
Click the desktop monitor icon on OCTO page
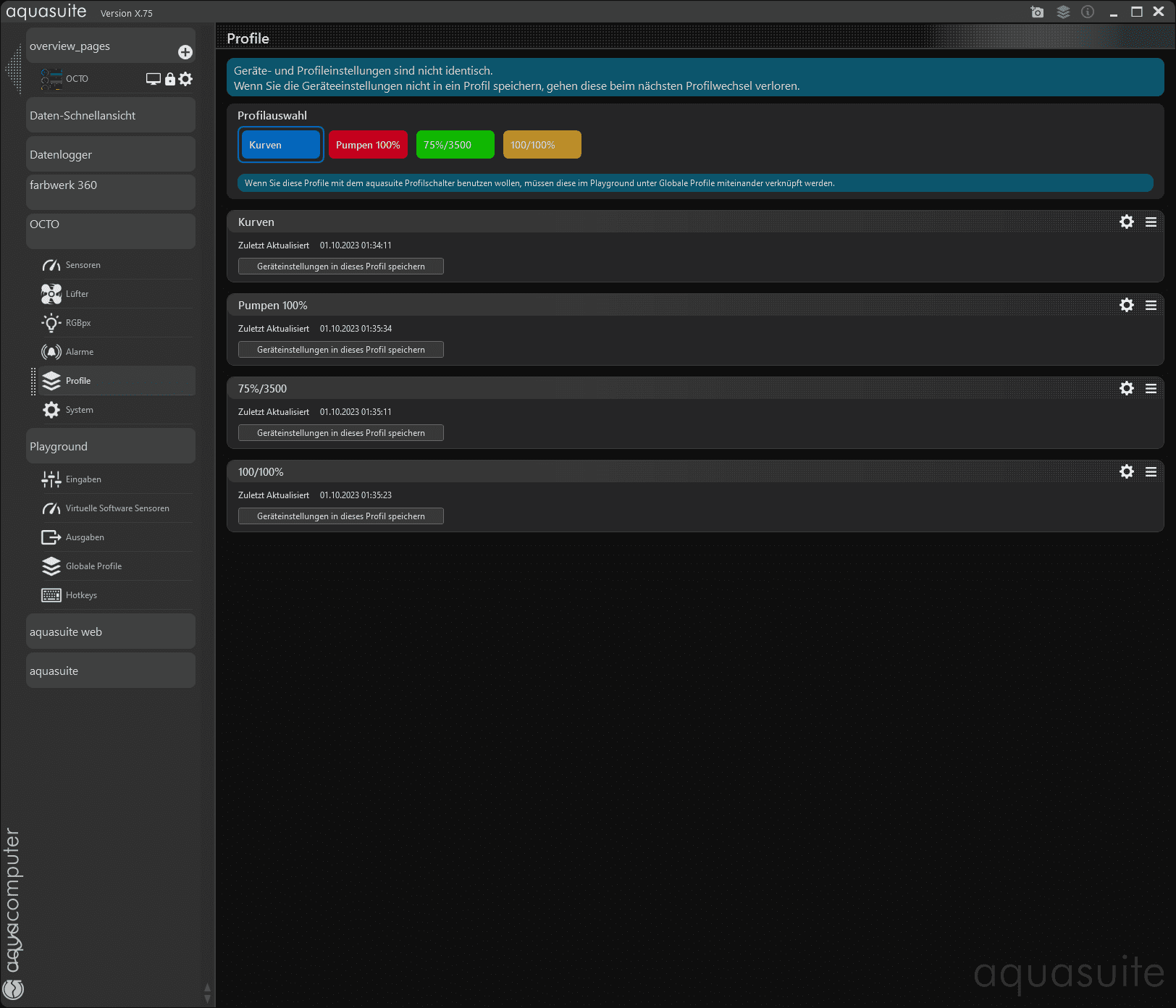(154, 79)
